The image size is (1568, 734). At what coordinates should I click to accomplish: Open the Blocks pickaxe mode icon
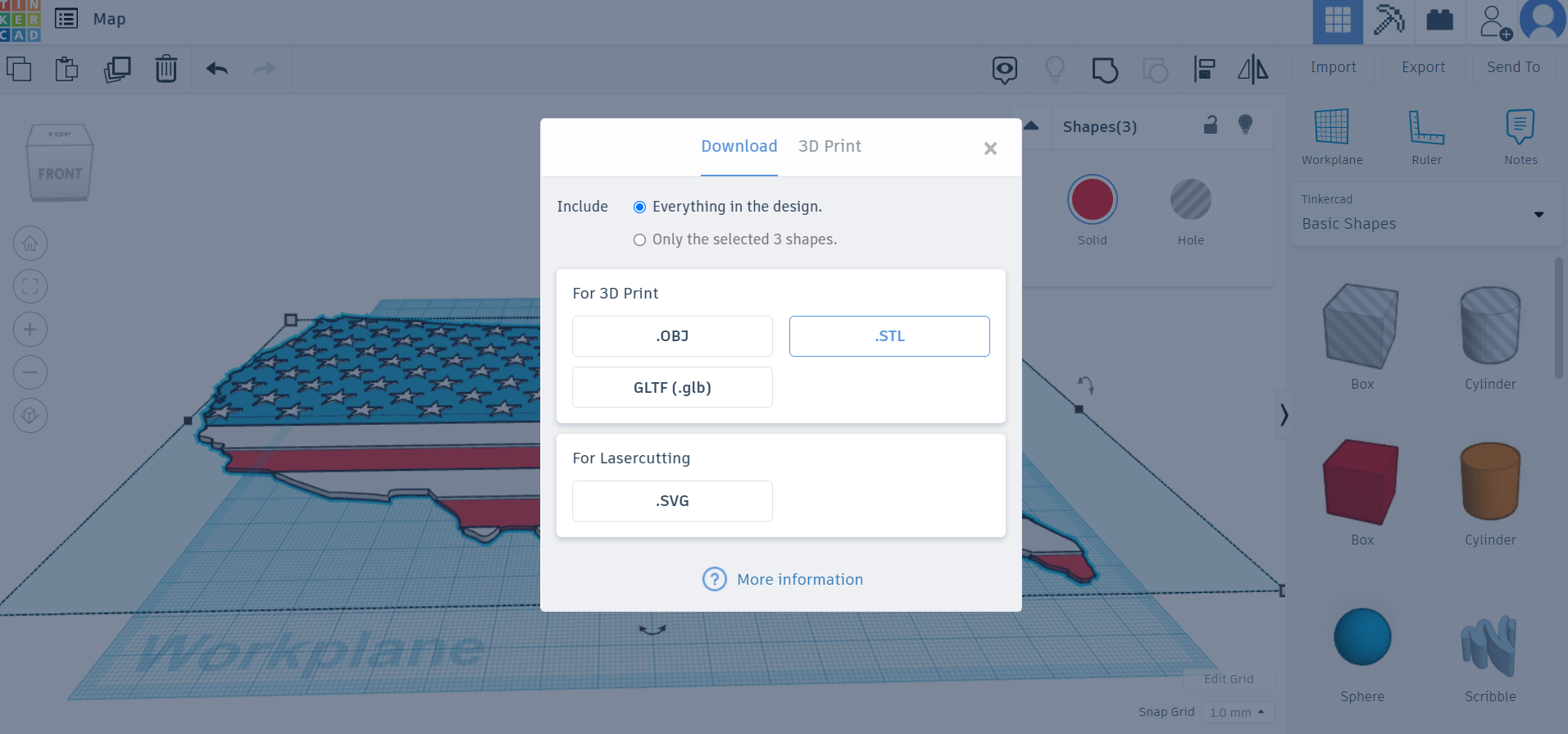1389,20
